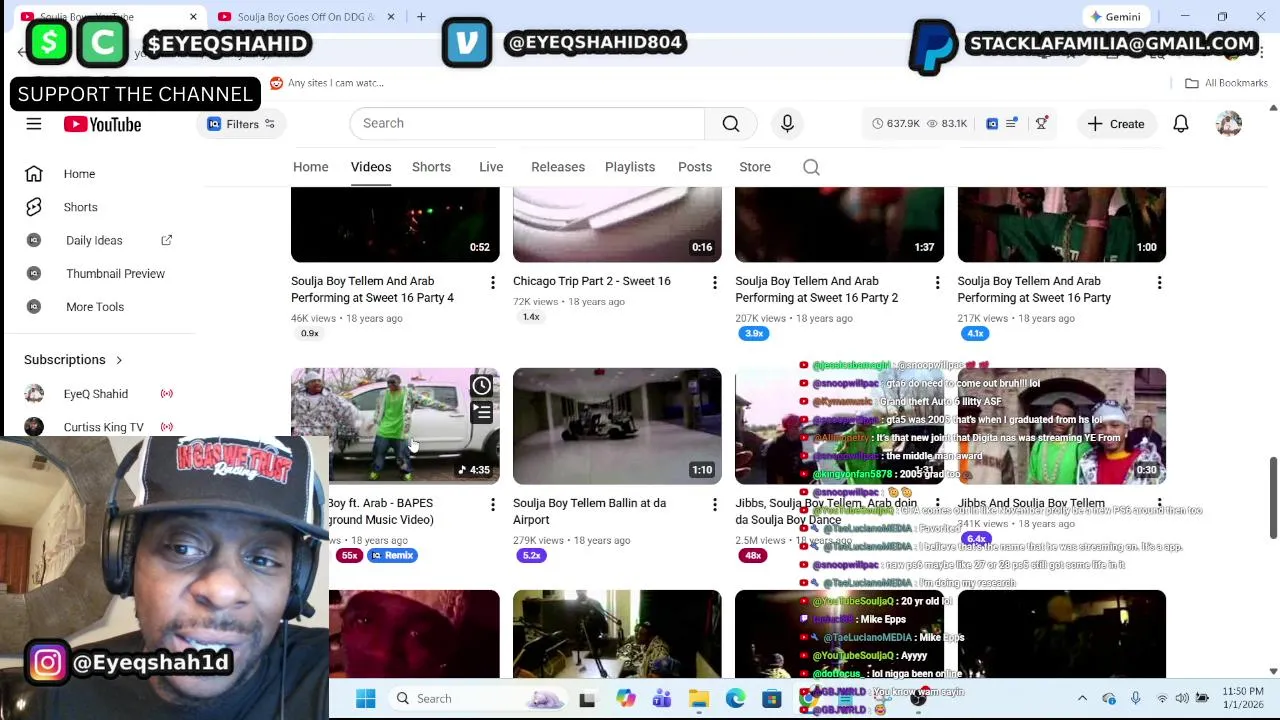Open the Windows Start menu
Screen dimensions: 1280x720
(365, 699)
